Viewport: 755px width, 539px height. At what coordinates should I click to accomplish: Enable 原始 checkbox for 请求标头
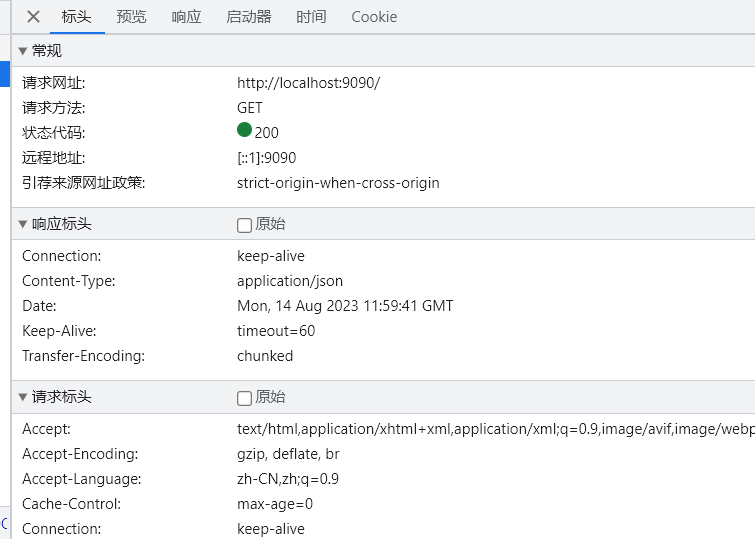coord(245,398)
